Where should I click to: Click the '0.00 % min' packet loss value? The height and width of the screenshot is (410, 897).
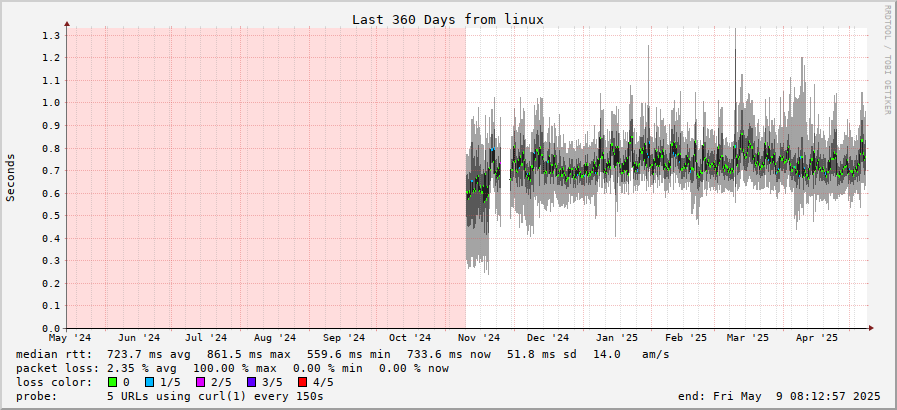pyautogui.click(x=327, y=368)
